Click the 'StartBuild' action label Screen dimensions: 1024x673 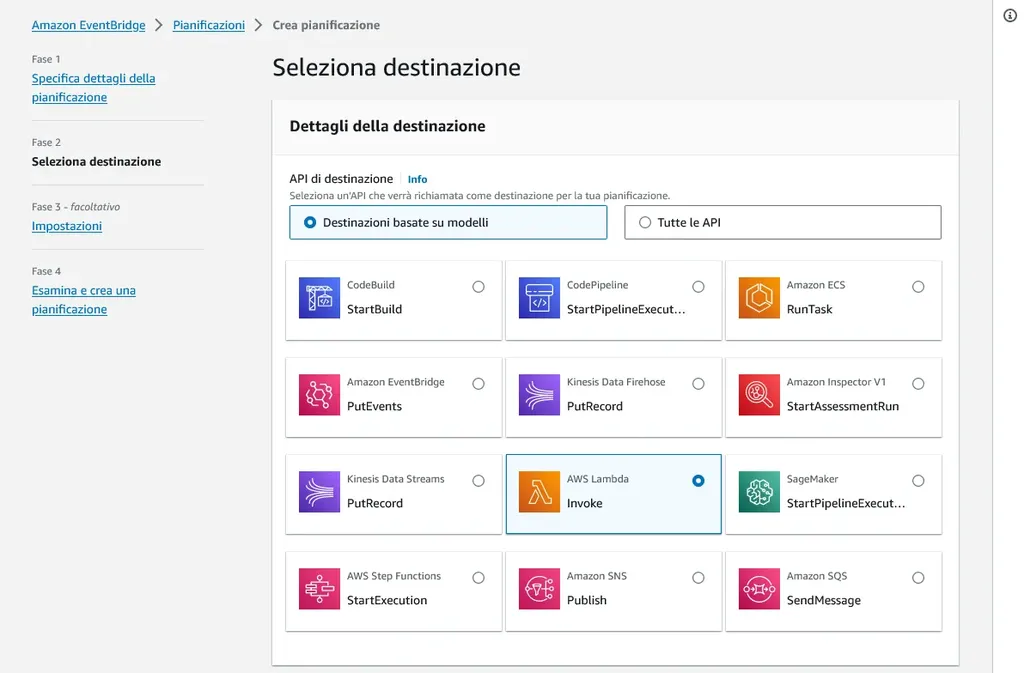coord(374,309)
